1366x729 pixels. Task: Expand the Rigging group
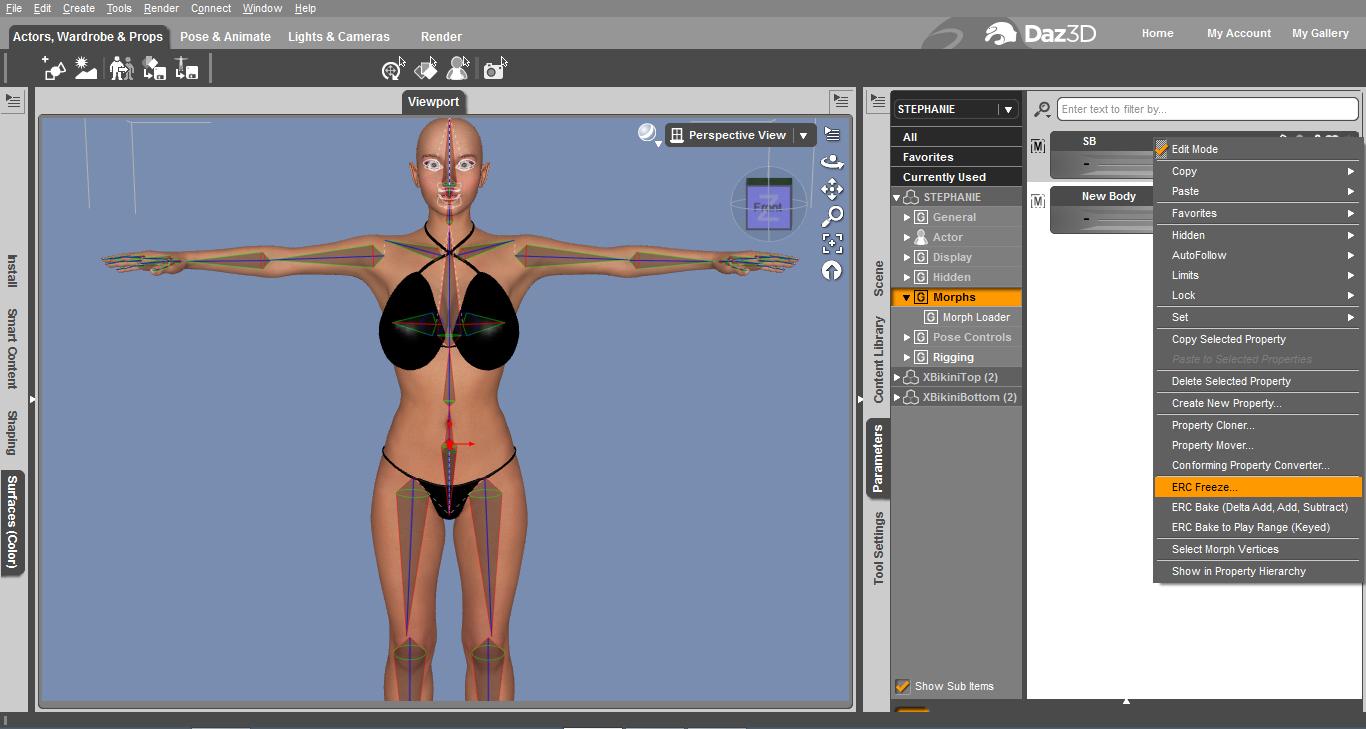pyautogui.click(x=907, y=357)
